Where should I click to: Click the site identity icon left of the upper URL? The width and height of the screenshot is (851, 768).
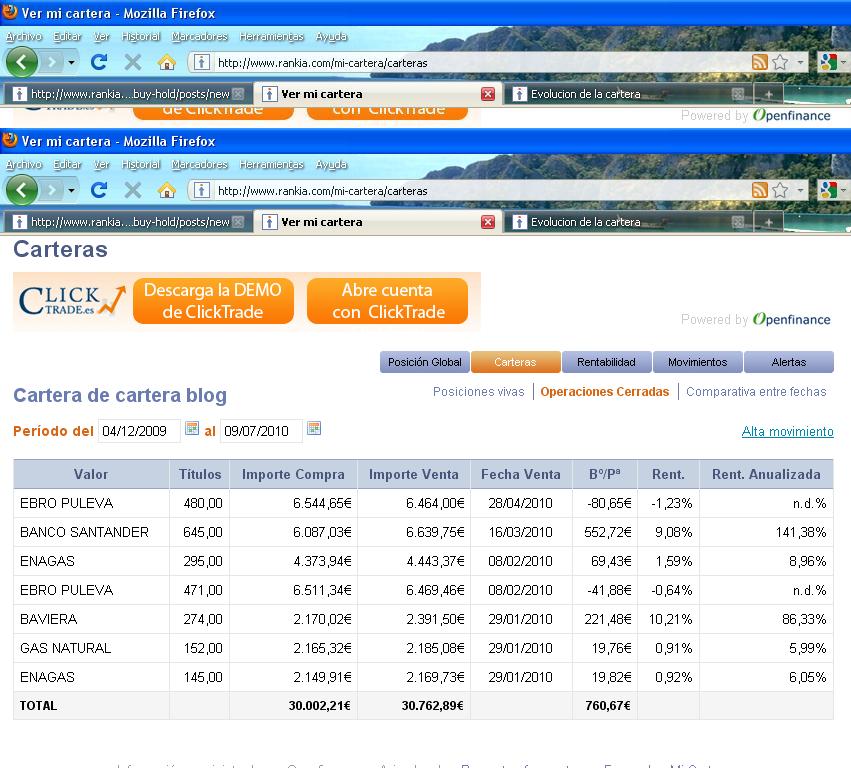[201, 62]
